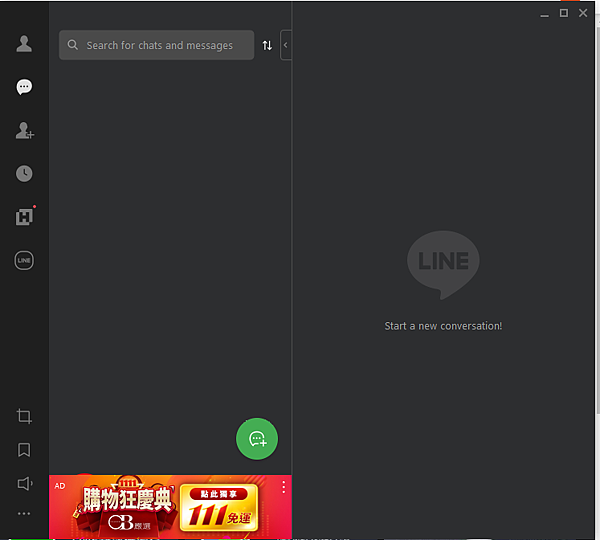
Task: Switch to the Chats tab
Action: coord(24,87)
